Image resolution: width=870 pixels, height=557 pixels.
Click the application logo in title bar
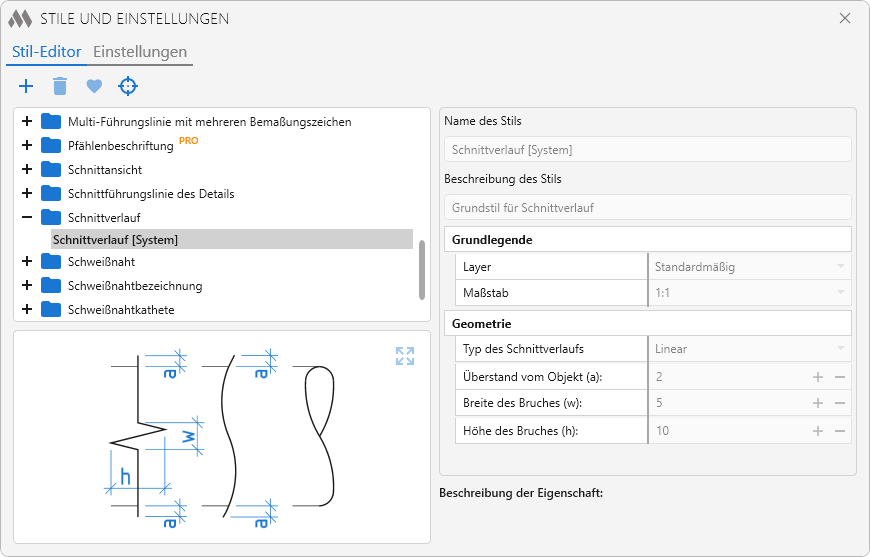(21, 19)
